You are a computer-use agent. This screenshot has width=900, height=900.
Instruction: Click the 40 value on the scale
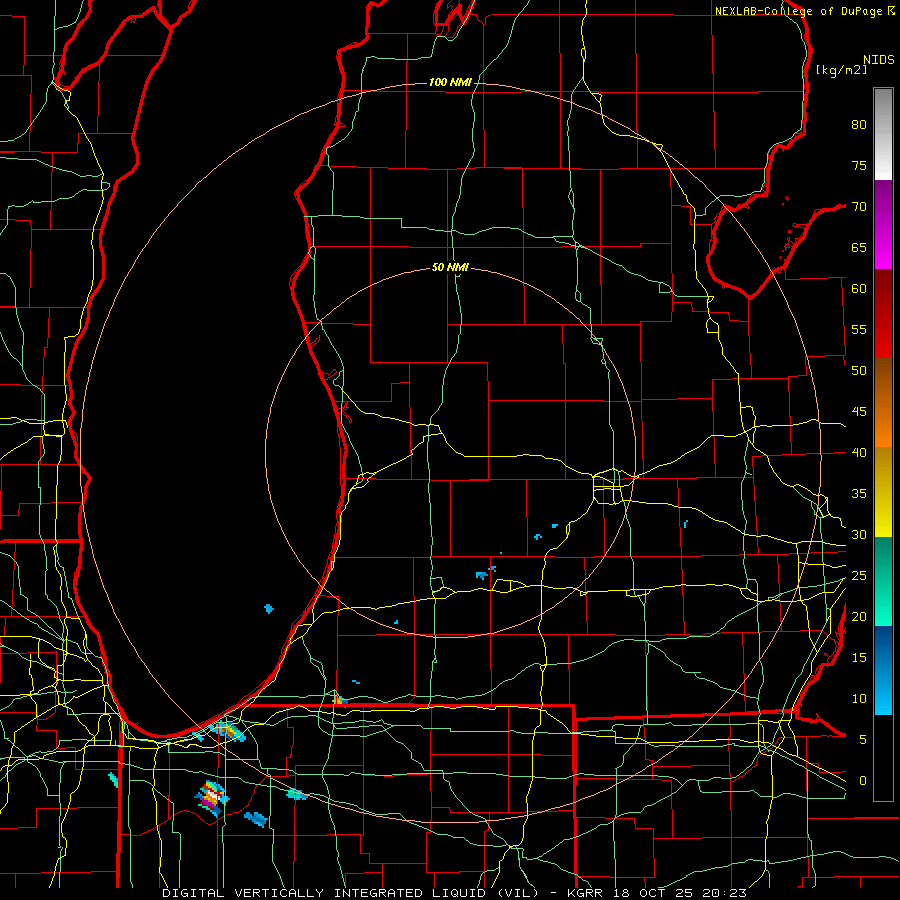click(x=859, y=453)
